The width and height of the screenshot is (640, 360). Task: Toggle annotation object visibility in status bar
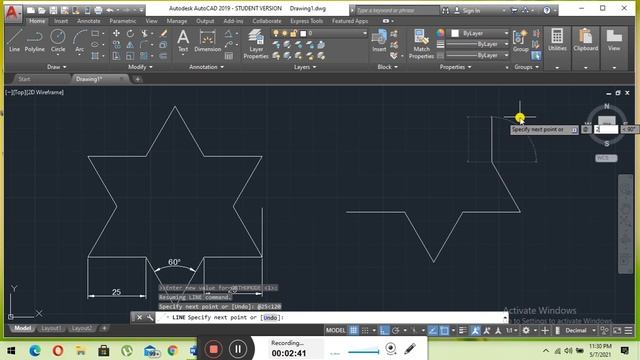(475, 331)
